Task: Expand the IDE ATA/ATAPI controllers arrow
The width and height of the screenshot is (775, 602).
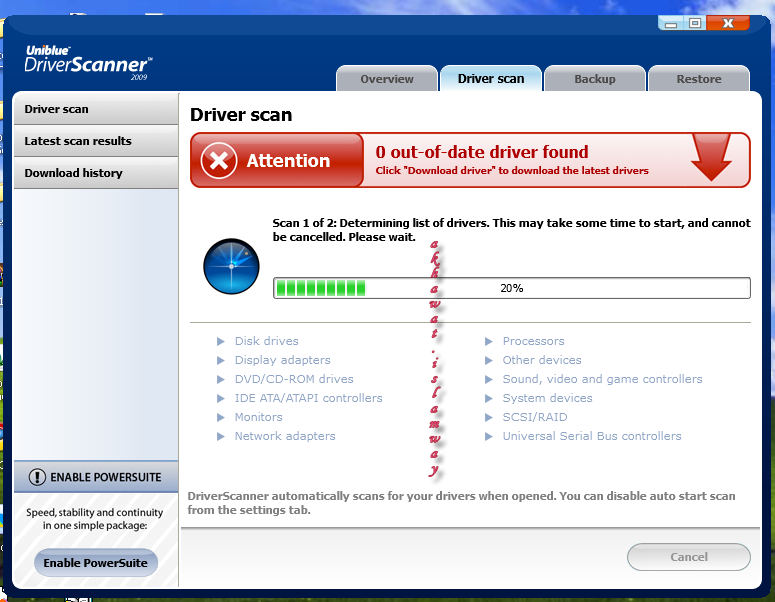Action: coord(220,398)
